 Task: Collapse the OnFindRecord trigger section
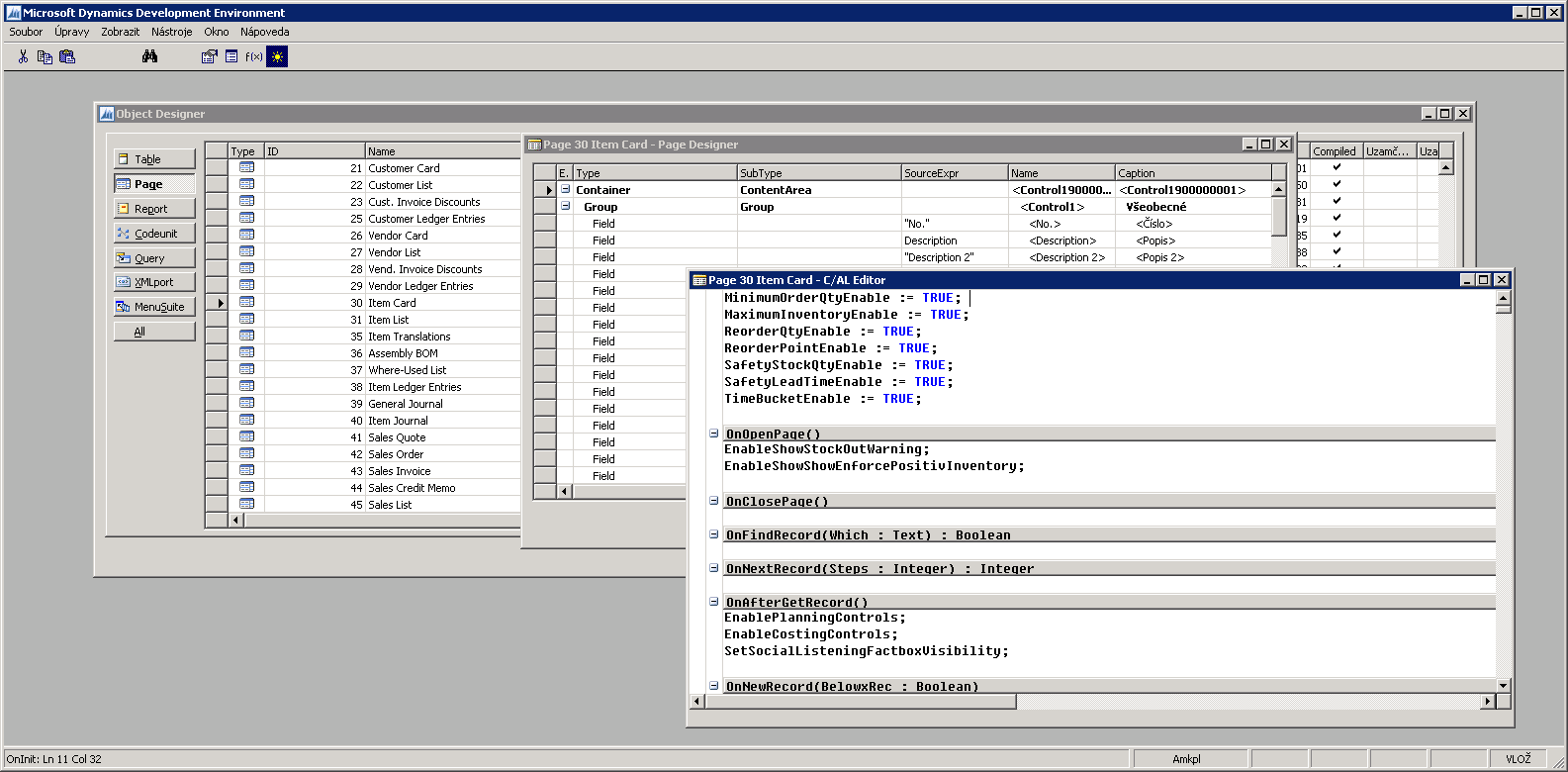coord(713,534)
